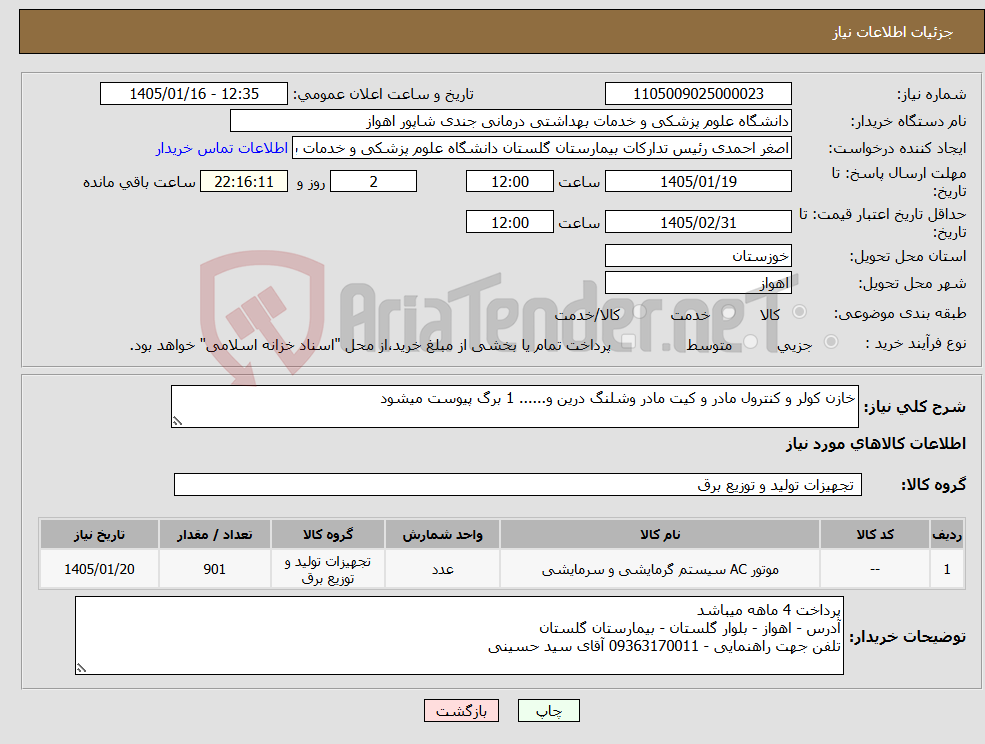Click the response deadline time 12:00 field
This screenshot has height=744, width=985.
(x=509, y=182)
